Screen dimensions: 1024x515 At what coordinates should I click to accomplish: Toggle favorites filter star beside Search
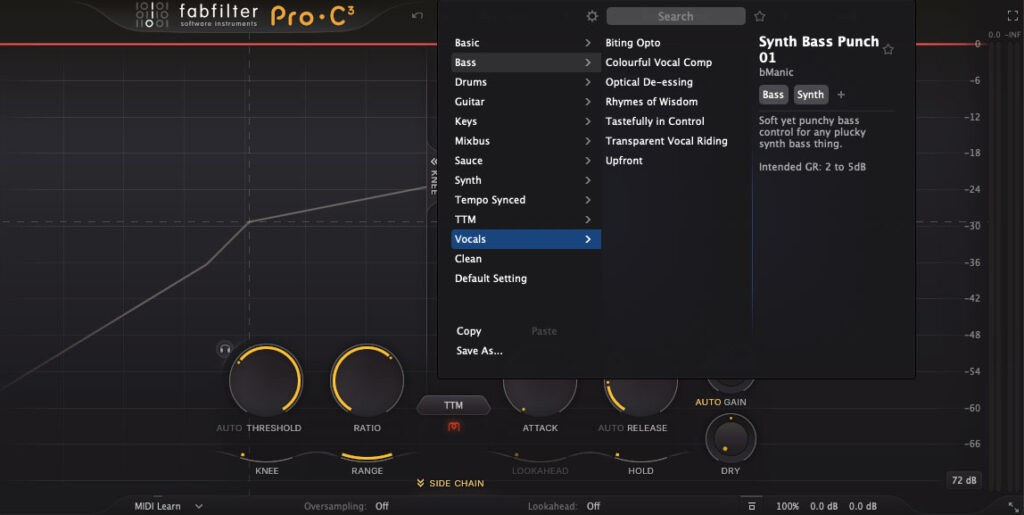[760, 16]
